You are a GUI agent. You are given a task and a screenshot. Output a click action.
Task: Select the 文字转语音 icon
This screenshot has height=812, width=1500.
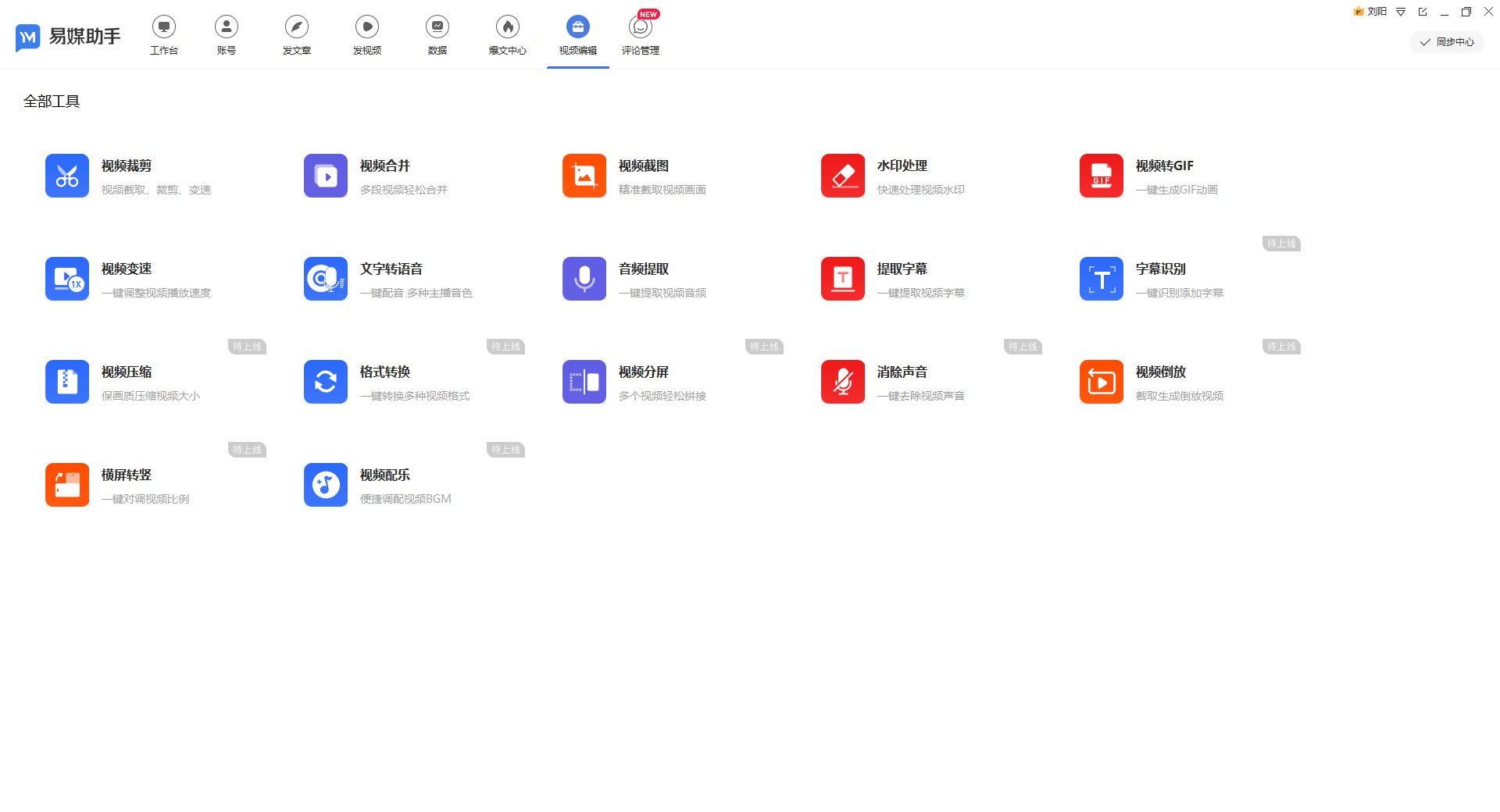(326, 279)
